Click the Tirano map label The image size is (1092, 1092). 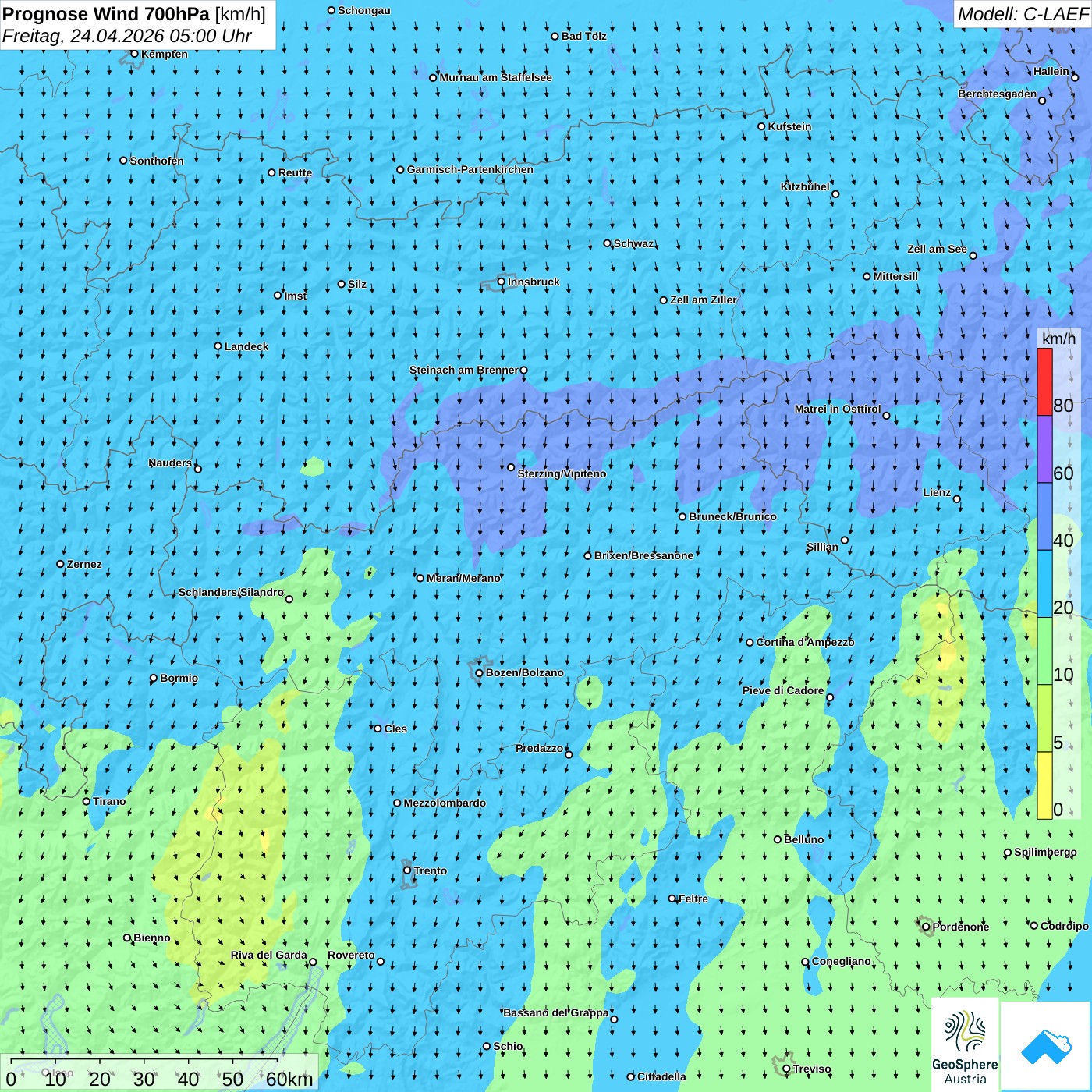pyautogui.click(x=109, y=801)
